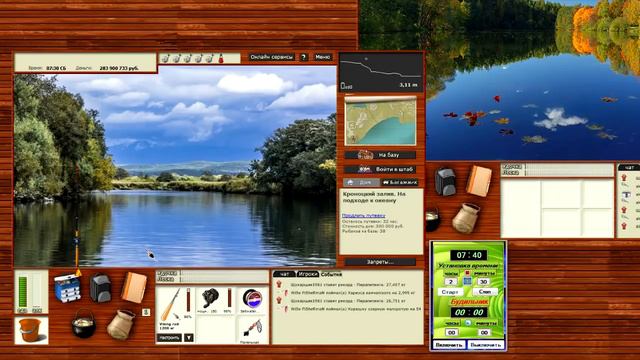Click the green energy bar gauge
This screenshot has width=640, height=360.
click(23, 292)
